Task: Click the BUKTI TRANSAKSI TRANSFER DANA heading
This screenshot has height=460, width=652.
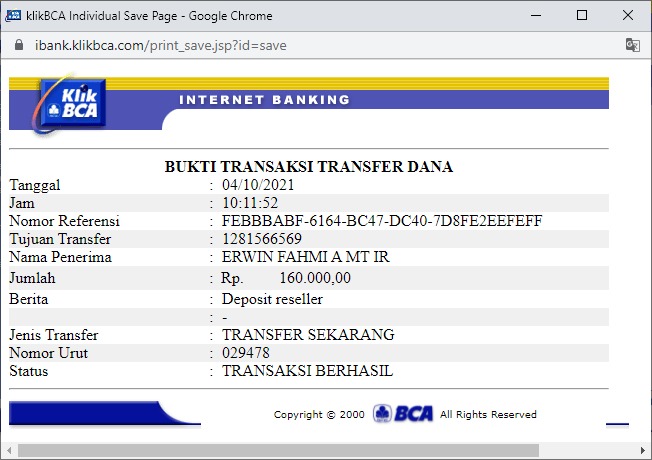Action: pyautogui.click(x=309, y=166)
